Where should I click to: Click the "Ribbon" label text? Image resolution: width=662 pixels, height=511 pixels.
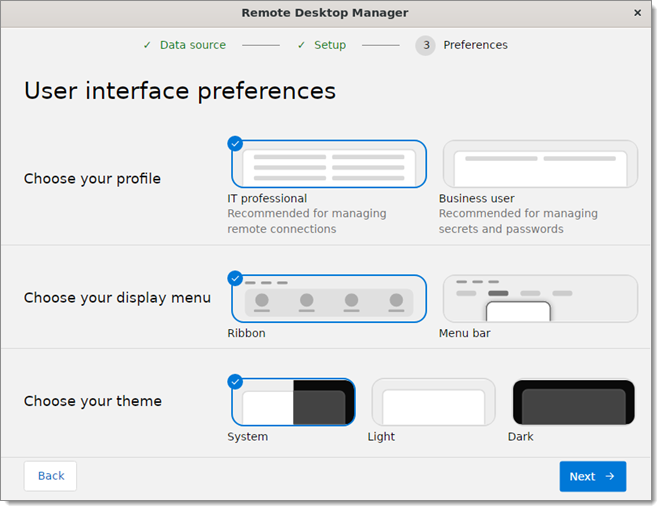click(247, 333)
